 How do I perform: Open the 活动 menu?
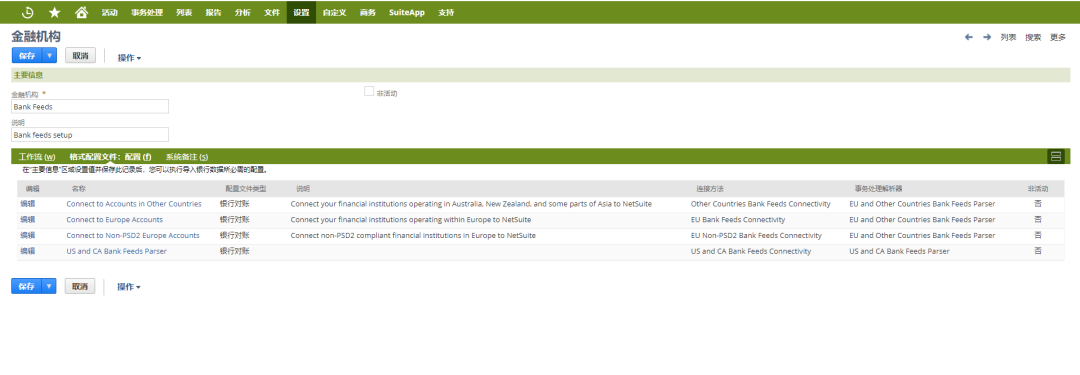[110, 12]
